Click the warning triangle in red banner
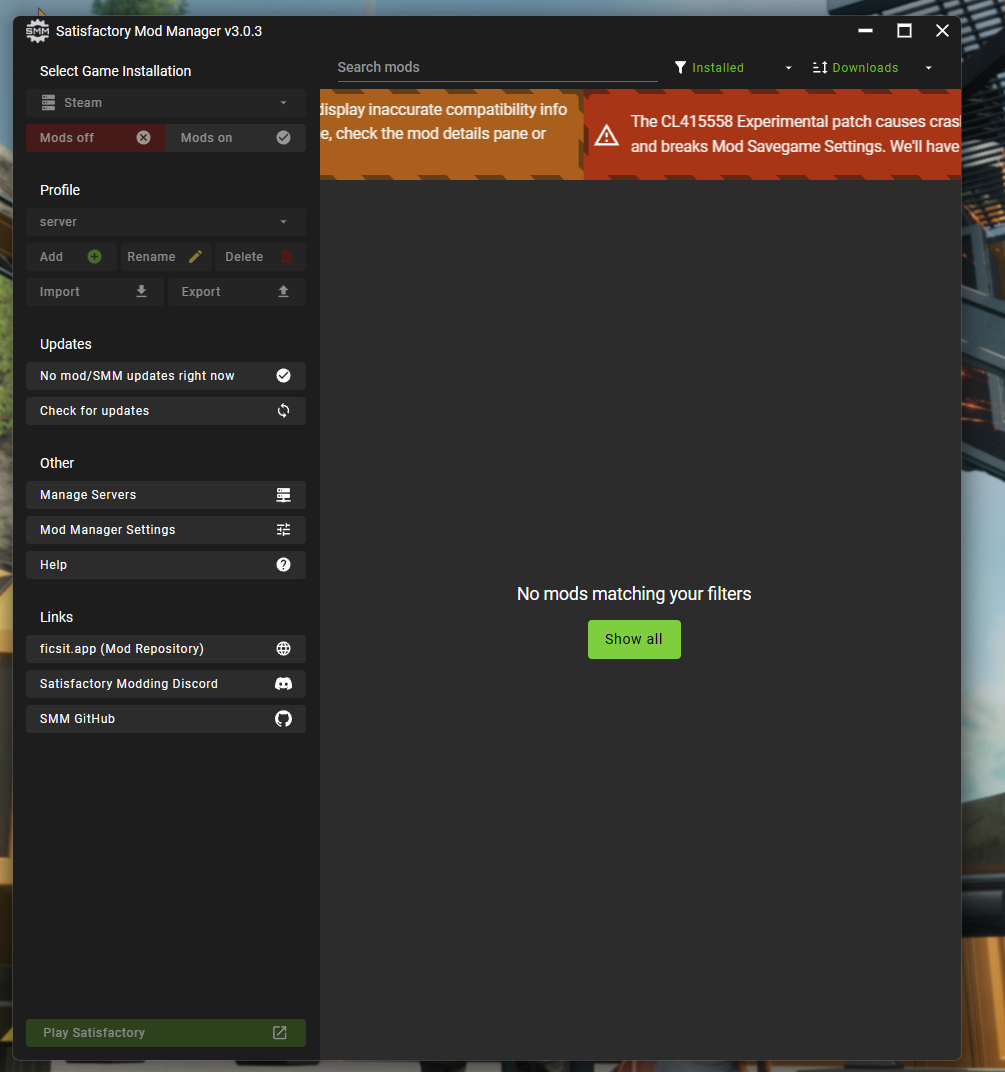The width and height of the screenshot is (1005, 1072). pos(606,135)
